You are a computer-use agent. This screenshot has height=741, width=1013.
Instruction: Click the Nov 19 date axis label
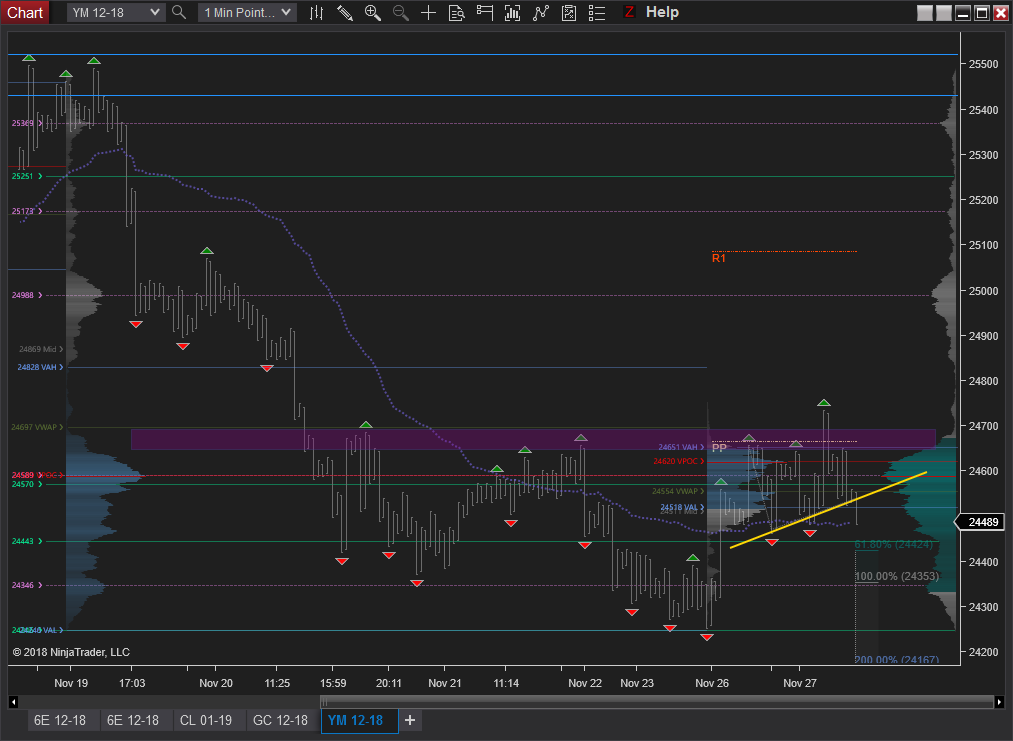71,683
